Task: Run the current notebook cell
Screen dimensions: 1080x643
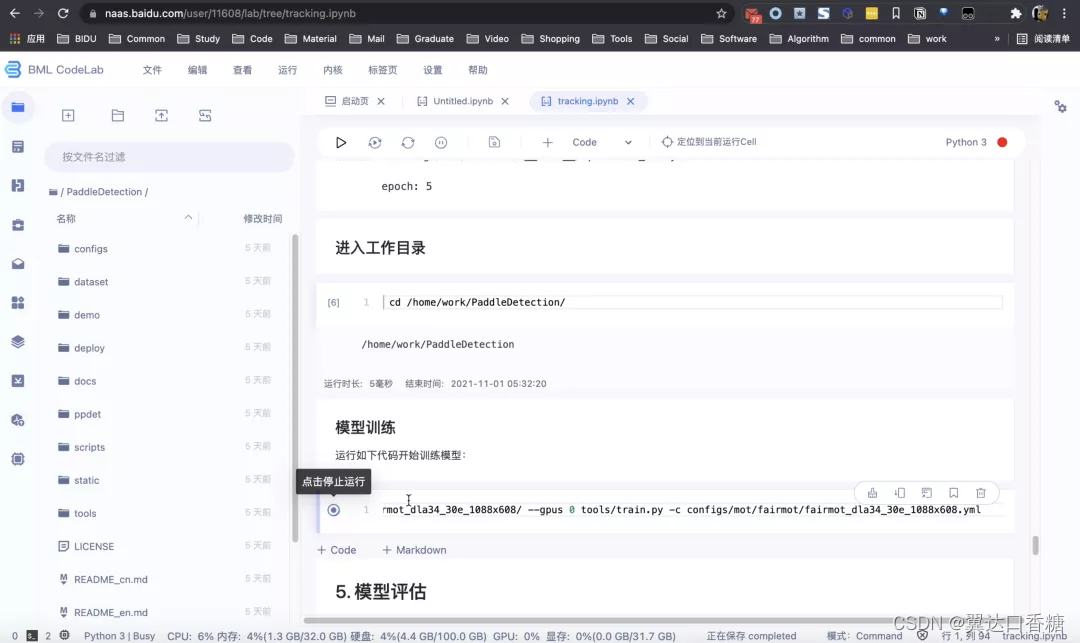Action: point(341,142)
